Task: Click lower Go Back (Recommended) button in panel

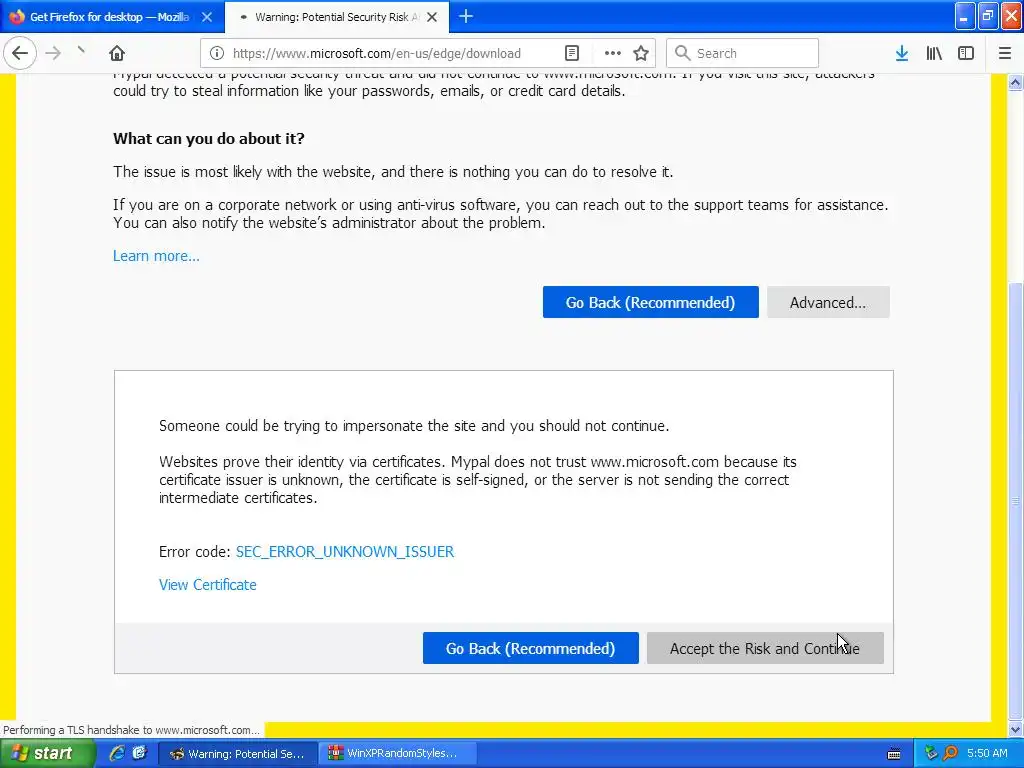Action: pyautogui.click(x=530, y=648)
